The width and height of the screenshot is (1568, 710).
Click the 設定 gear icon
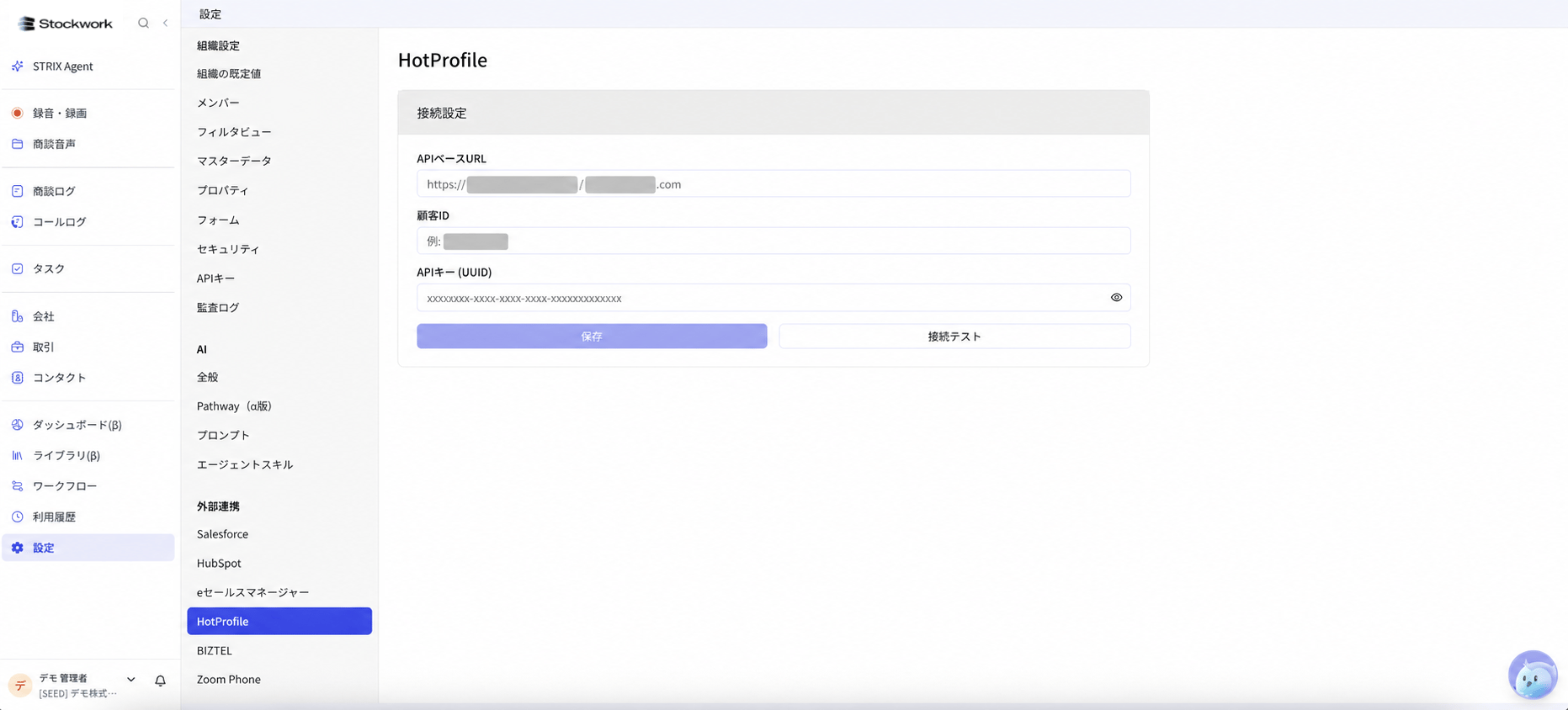click(x=17, y=548)
